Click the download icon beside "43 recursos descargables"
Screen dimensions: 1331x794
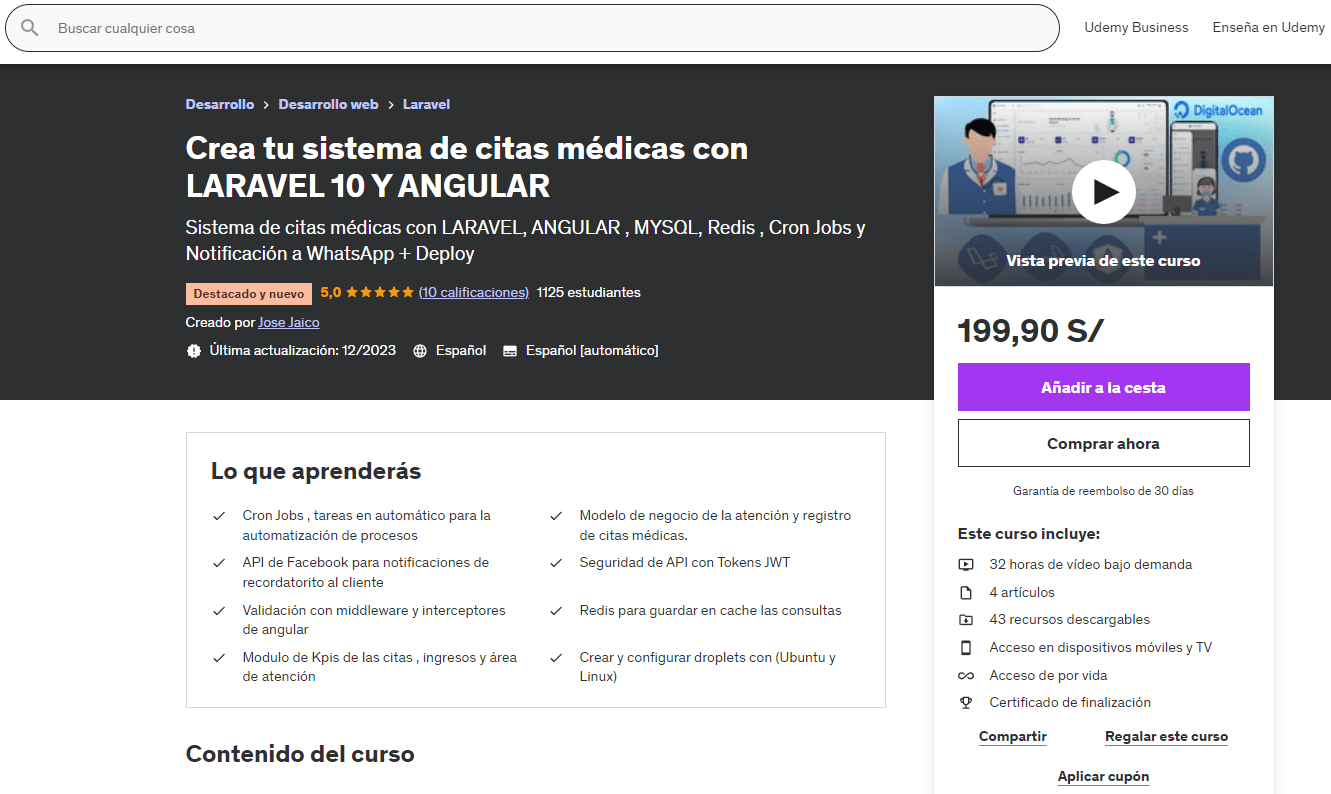966,619
